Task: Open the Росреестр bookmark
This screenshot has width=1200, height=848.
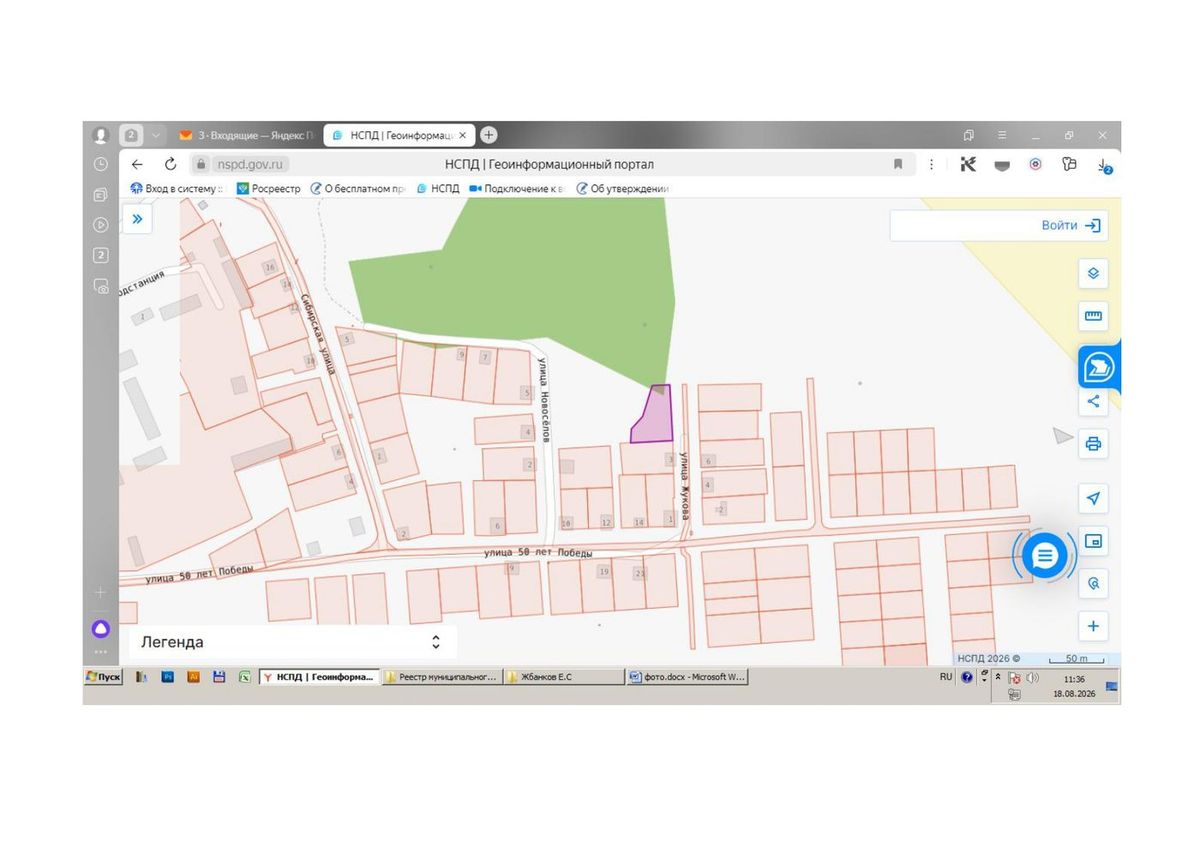Action: [x=269, y=188]
